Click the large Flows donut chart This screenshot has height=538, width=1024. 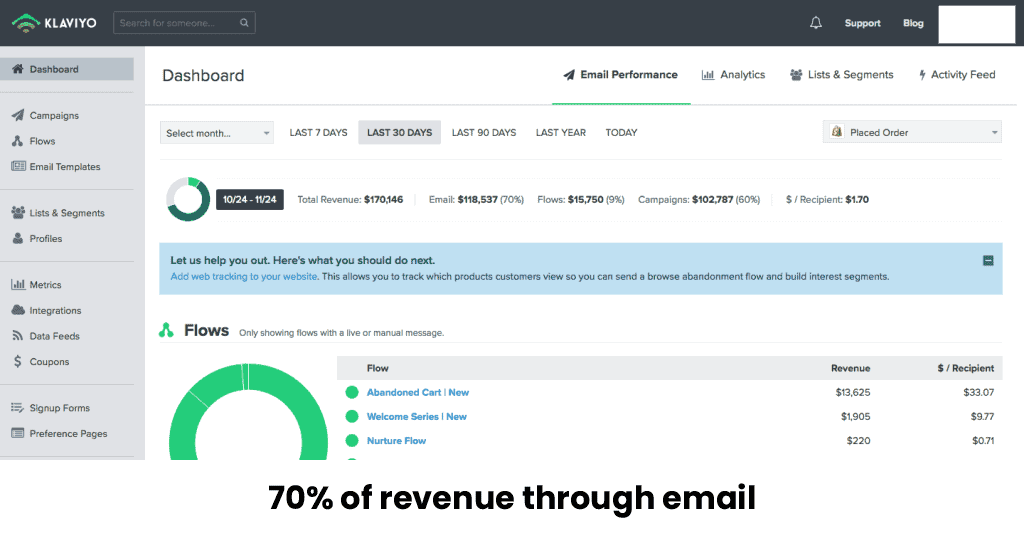click(248, 412)
